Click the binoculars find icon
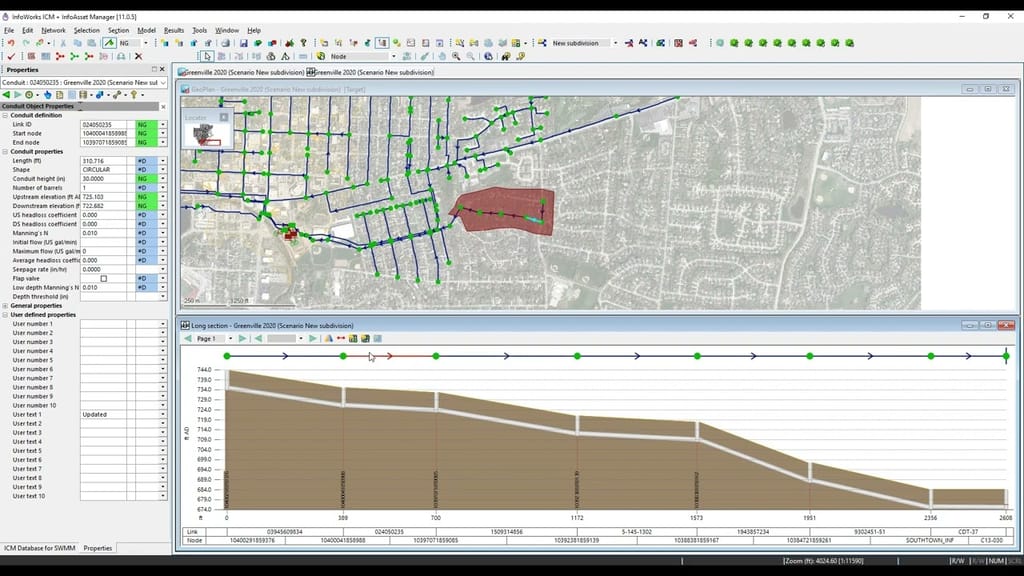Image resolution: width=1024 pixels, height=576 pixels. [505, 57]
